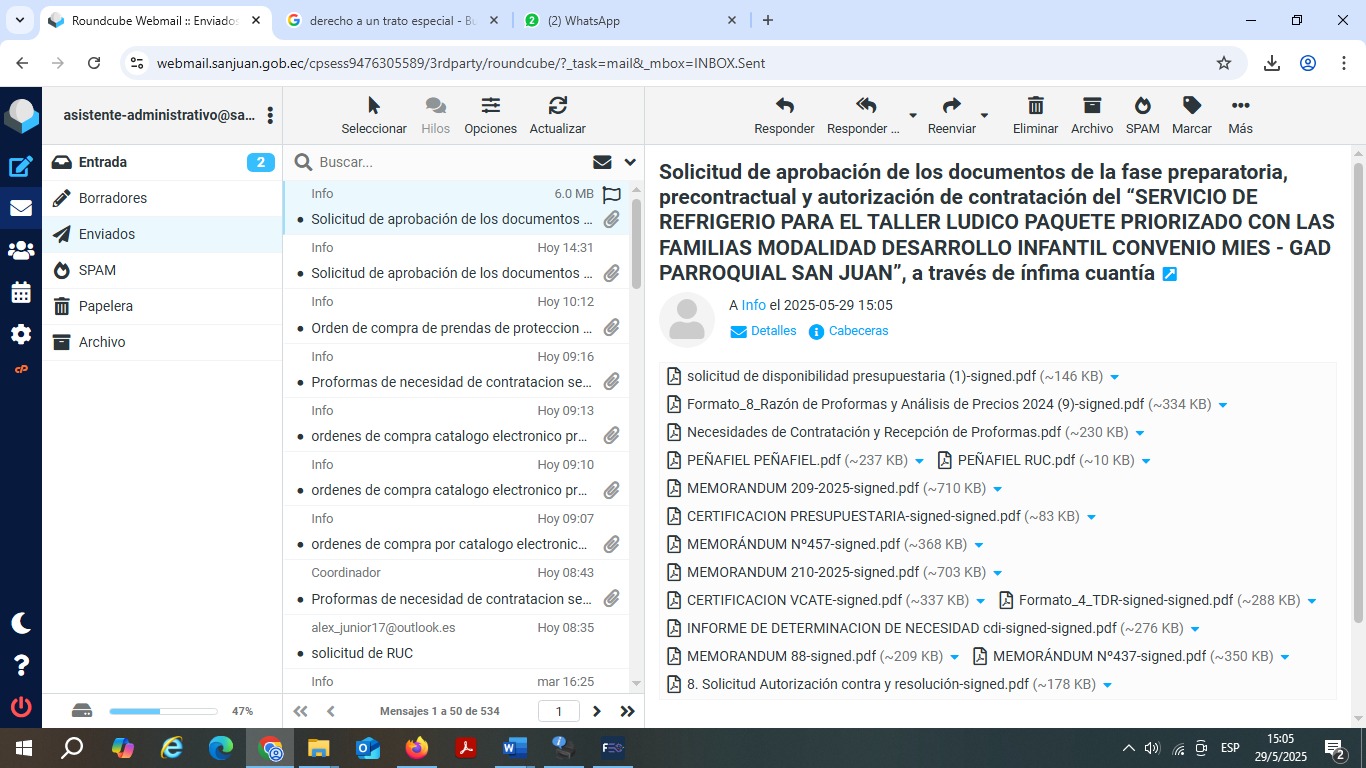Toggle flag on first Info message
Viewport: 1366px width, 768px height.
click(611, 195)
